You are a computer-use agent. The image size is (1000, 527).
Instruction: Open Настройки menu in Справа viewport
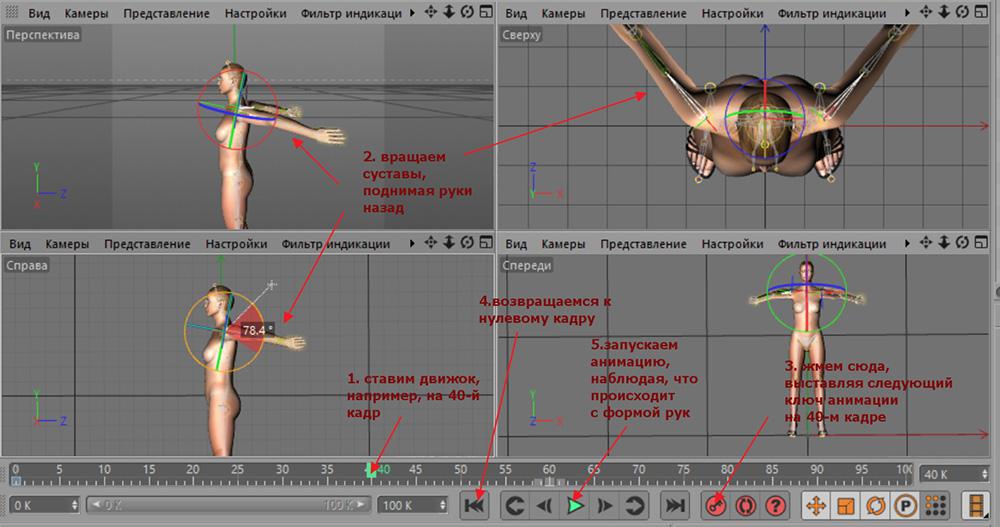(x=236, y=244)
